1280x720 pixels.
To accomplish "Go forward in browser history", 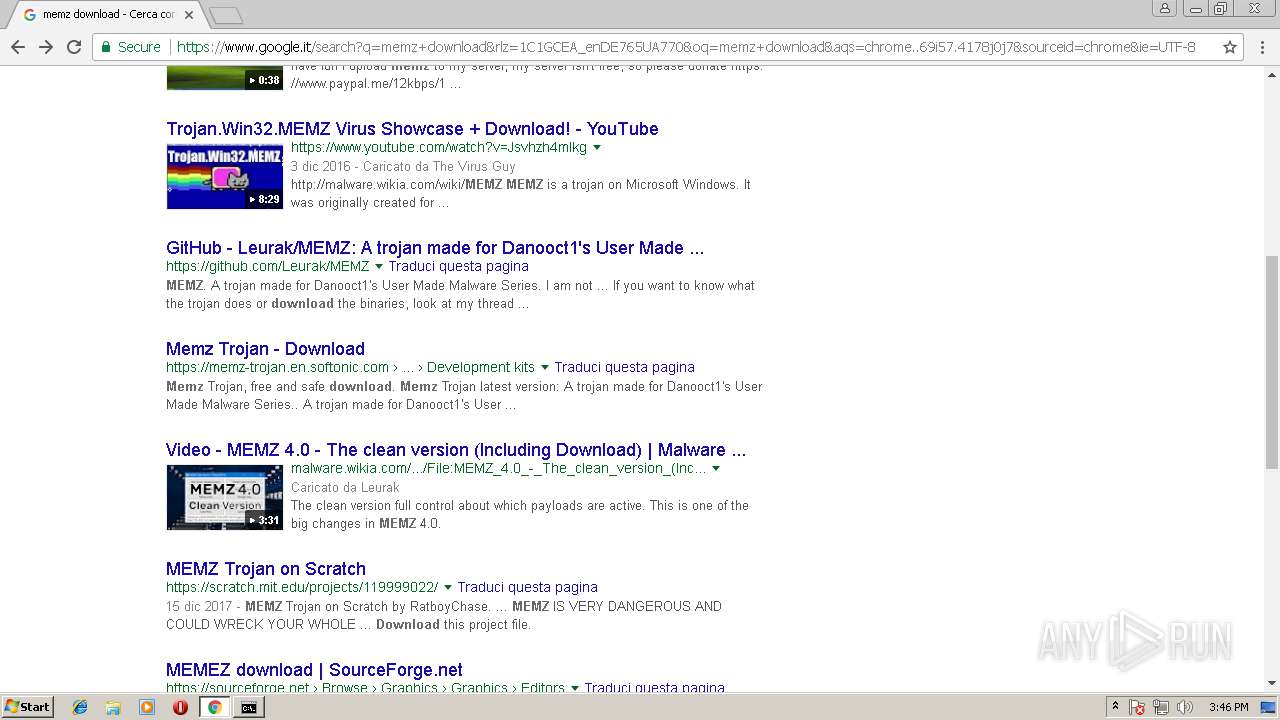I will click(46, 47).
